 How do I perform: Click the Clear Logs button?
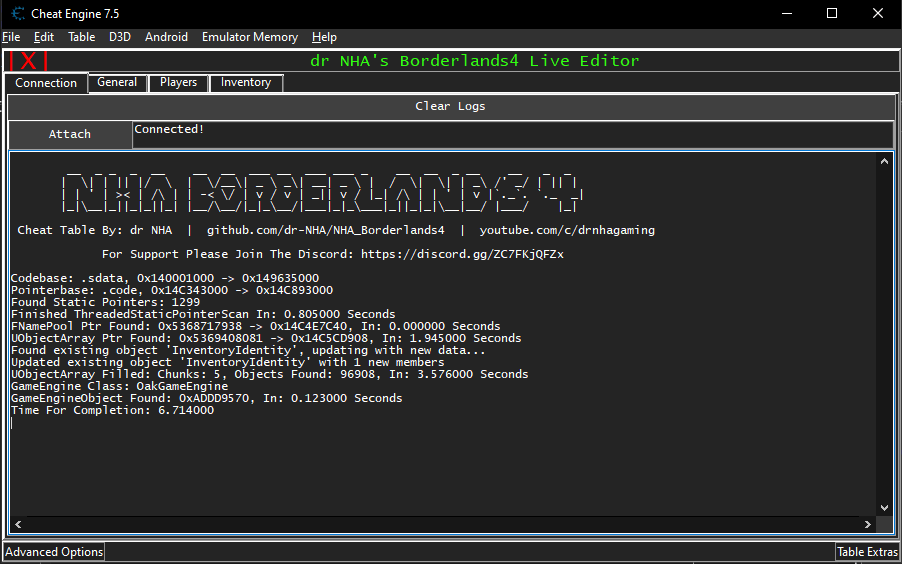[450, 106]
